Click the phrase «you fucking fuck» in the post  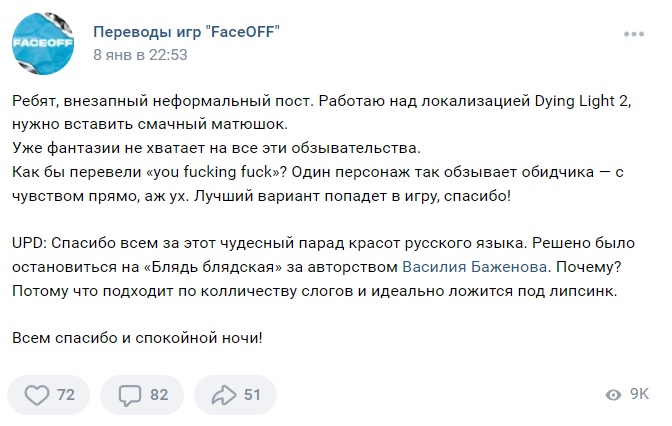(216, 172)
